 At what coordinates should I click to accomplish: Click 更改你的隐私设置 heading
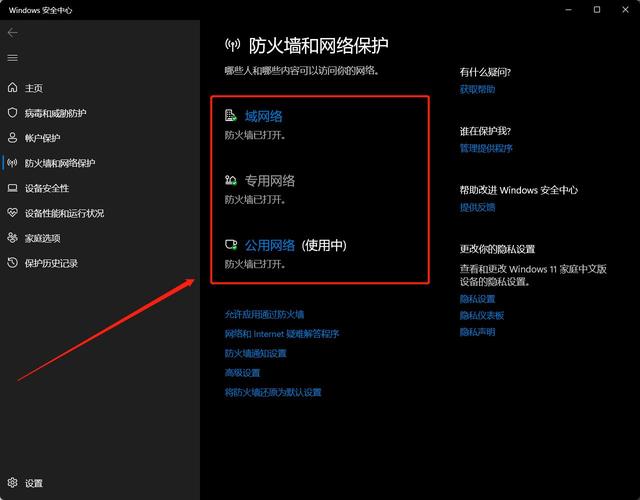click(x=498, y=249)
